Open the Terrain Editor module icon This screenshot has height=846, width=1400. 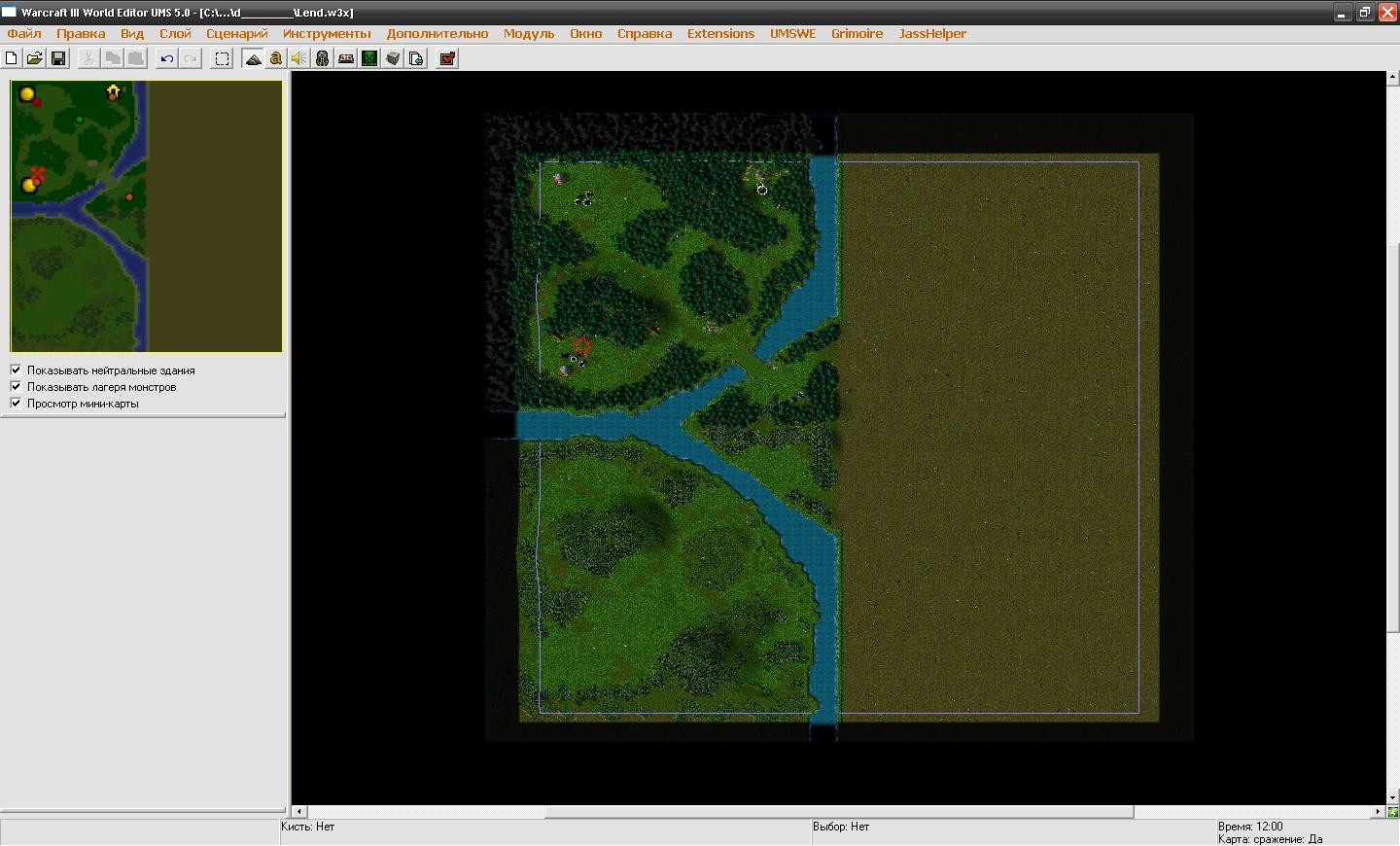(253, 58)
